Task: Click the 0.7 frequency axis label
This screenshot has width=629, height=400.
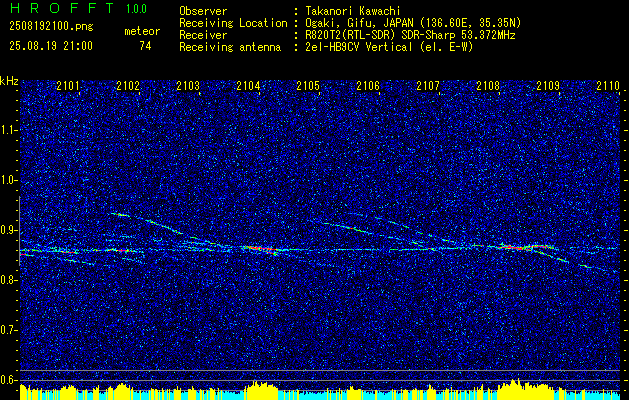Action: (8, 330)
